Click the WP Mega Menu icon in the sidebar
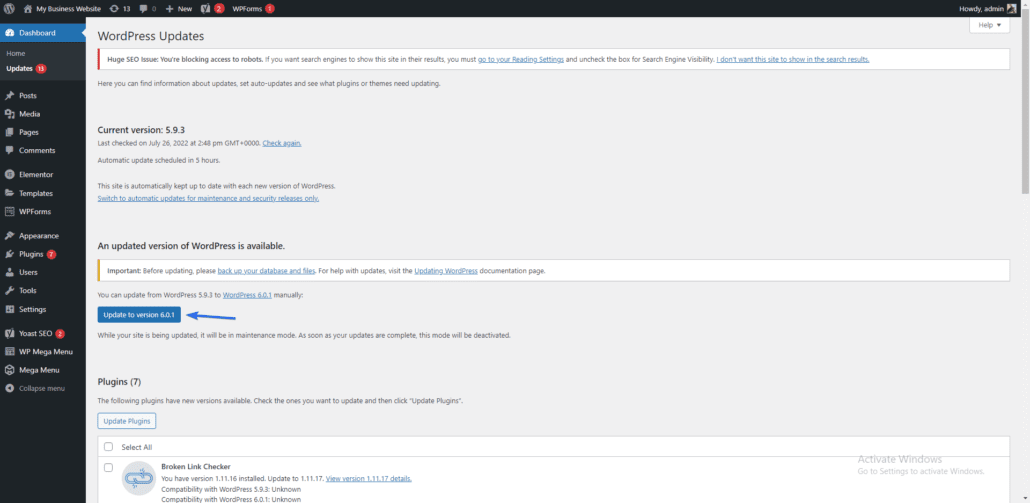Viewport: 1030px width, 503px height. point(9,351)
